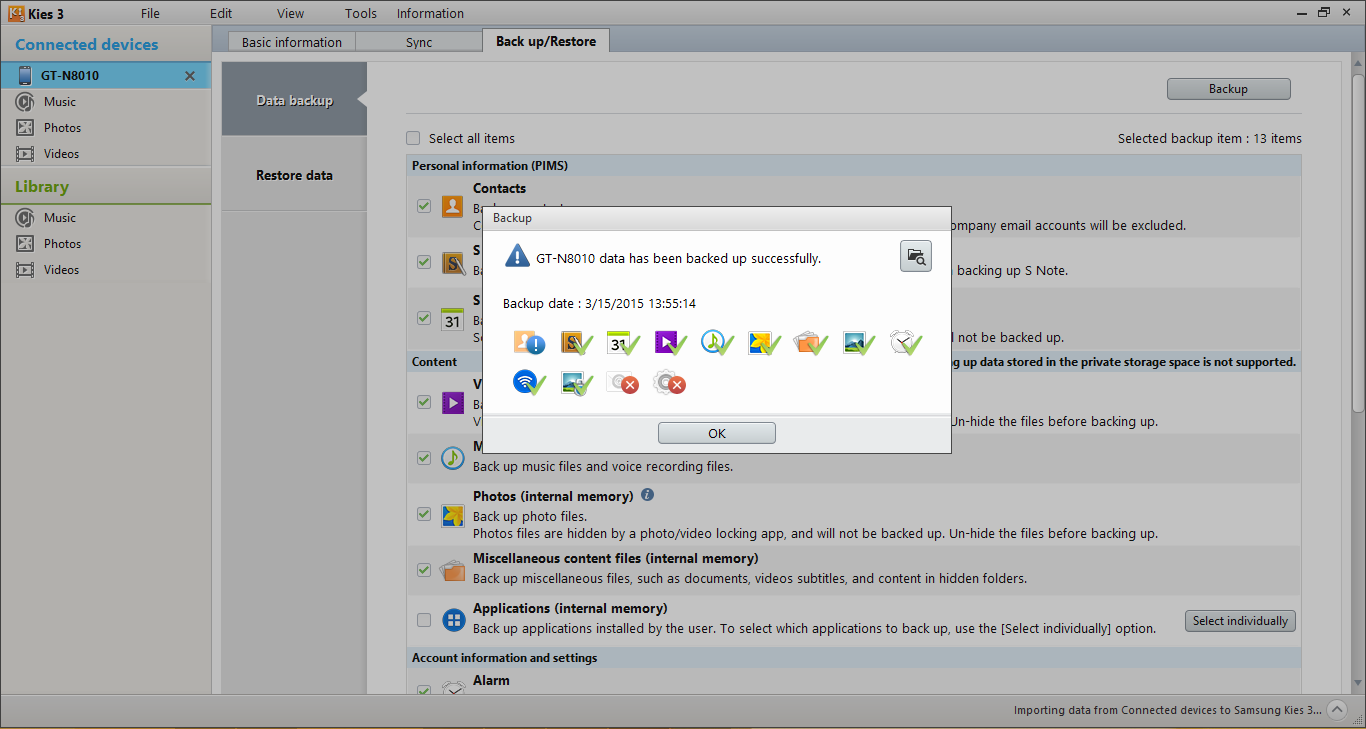Click the Applications (internal memory) icon
This screenshot has width=1366, height=729.
pos(453,620)
